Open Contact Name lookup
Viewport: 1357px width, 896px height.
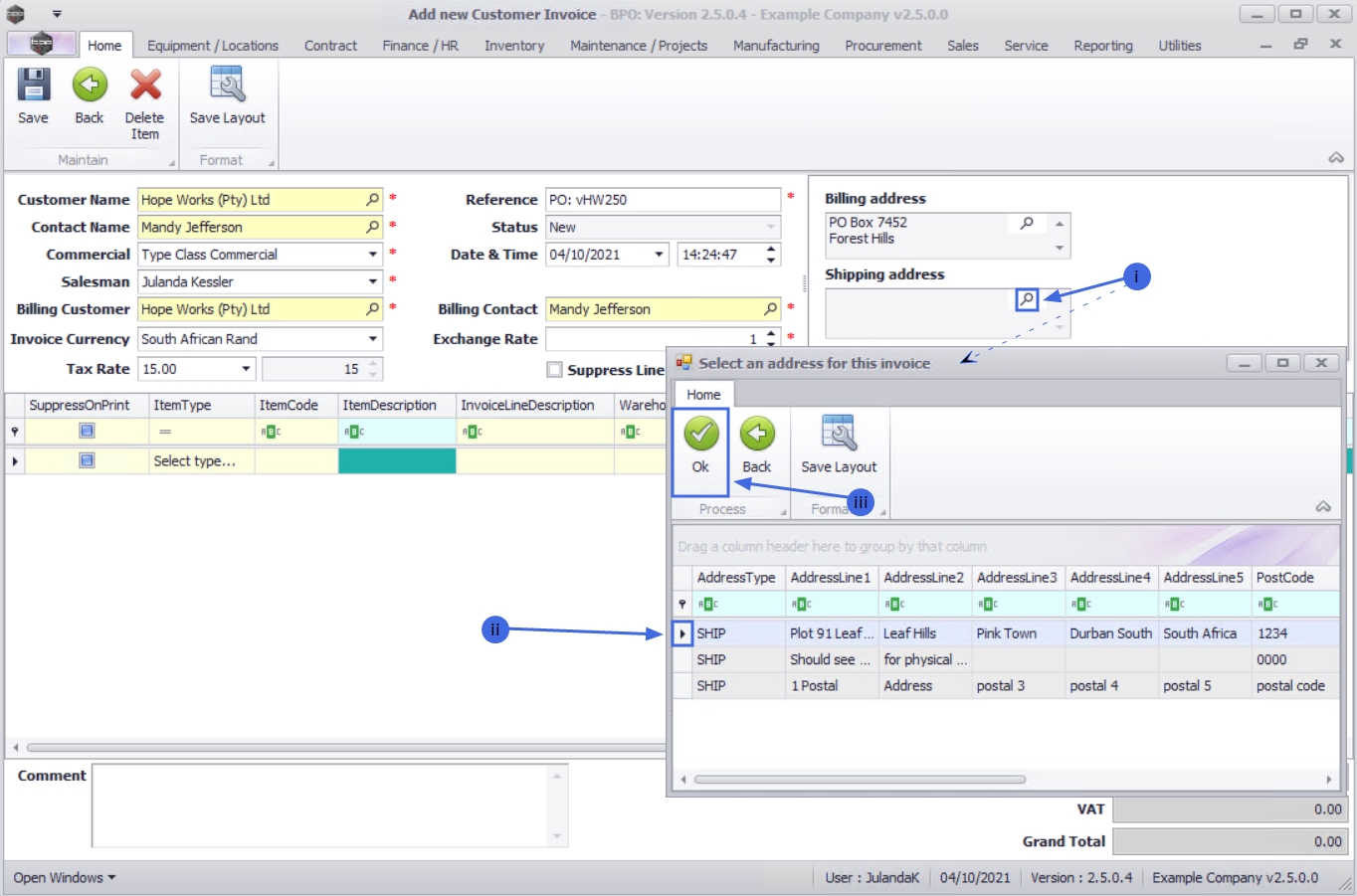(373, 227)
